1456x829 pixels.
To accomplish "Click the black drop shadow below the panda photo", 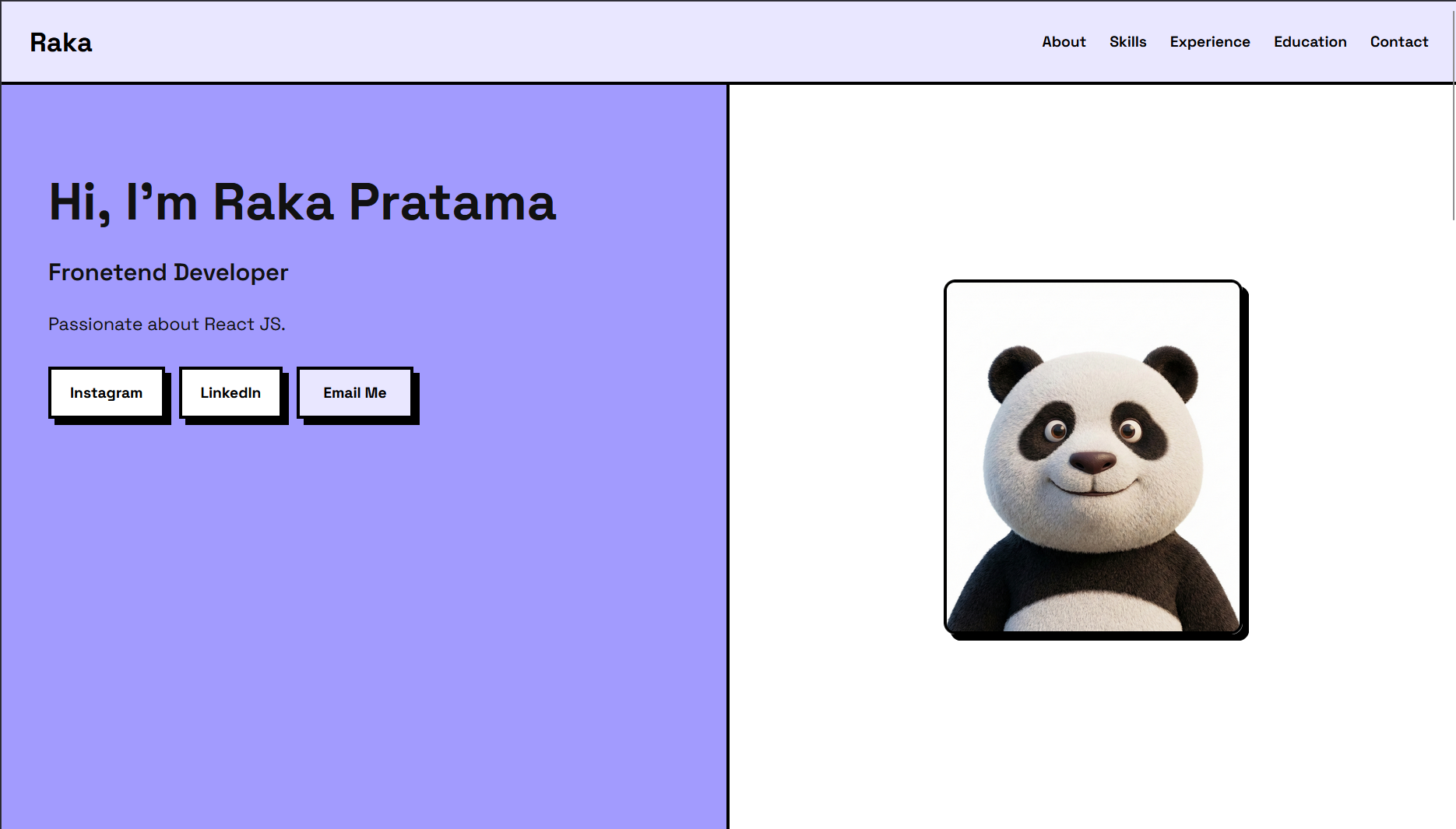I will tap(1098, 637).
